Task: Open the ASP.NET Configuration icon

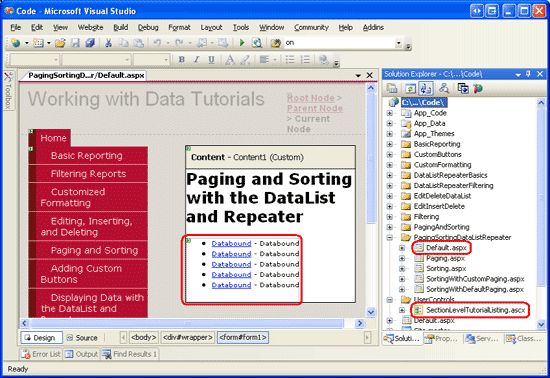Action: coord(478,88)
